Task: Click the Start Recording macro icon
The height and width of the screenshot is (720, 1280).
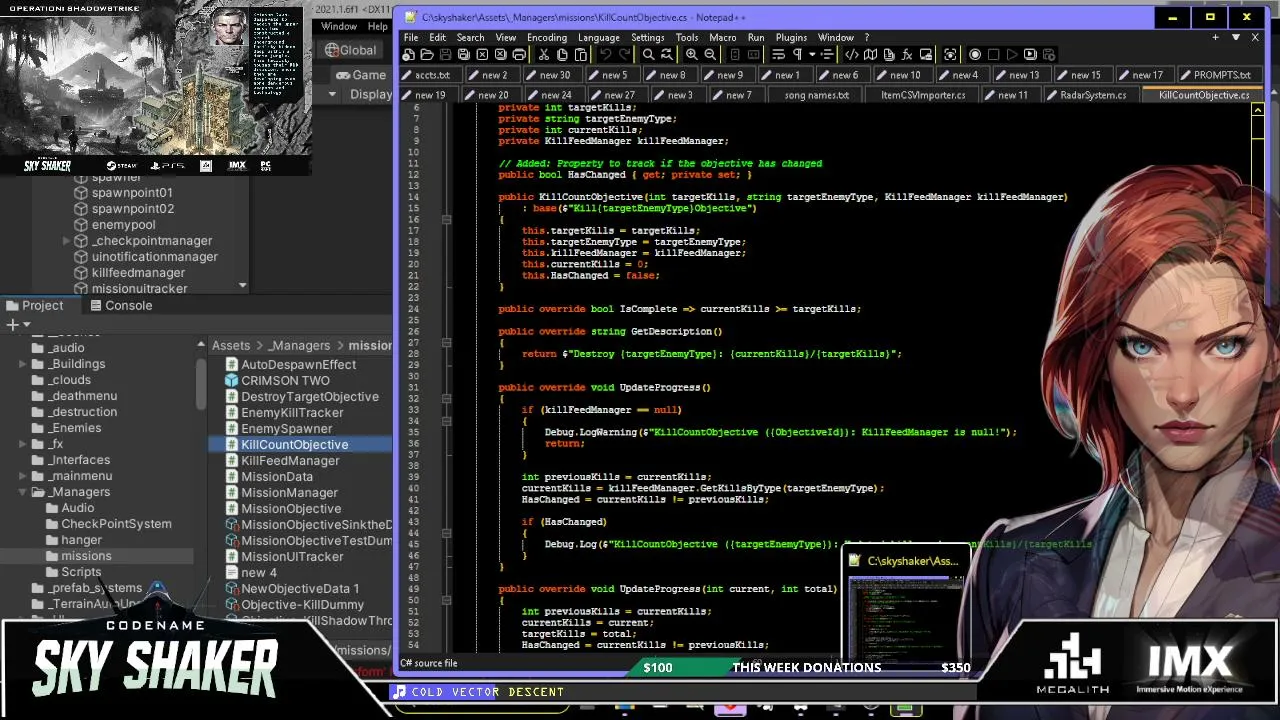Action: pos(975,55)
